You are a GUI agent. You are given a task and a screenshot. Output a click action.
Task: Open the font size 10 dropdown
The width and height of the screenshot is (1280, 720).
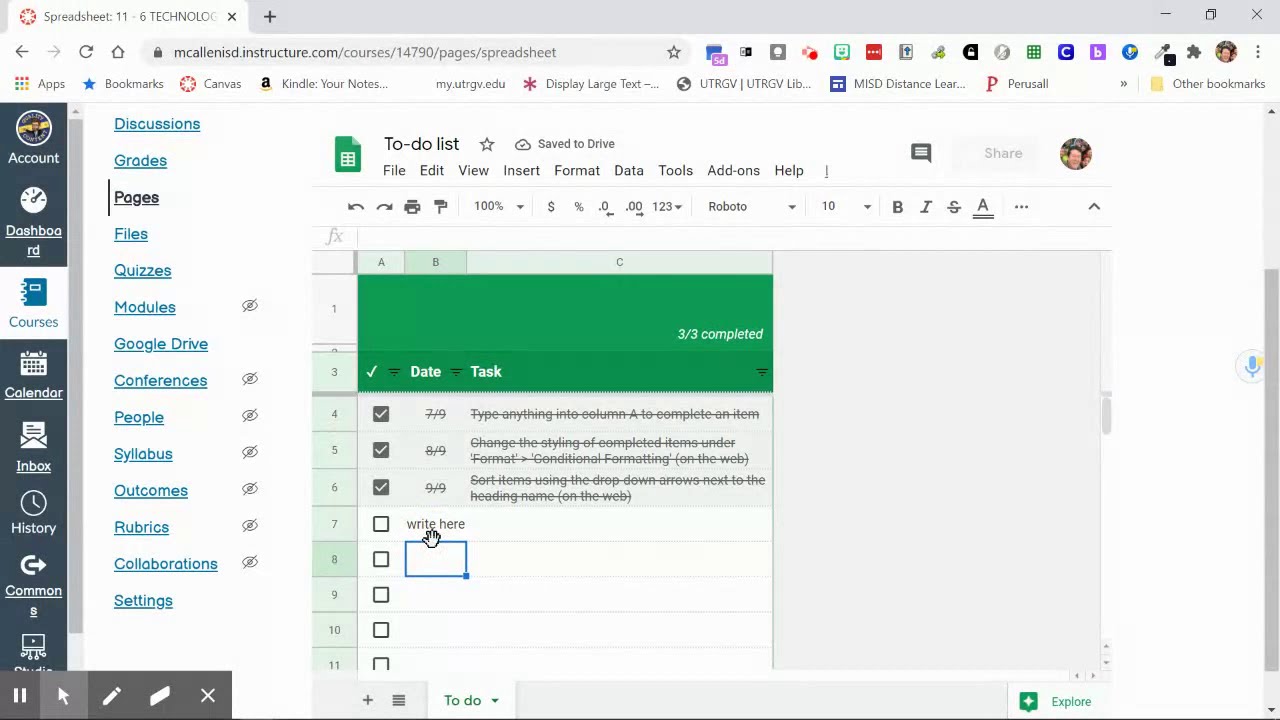(x=846, y=207)
